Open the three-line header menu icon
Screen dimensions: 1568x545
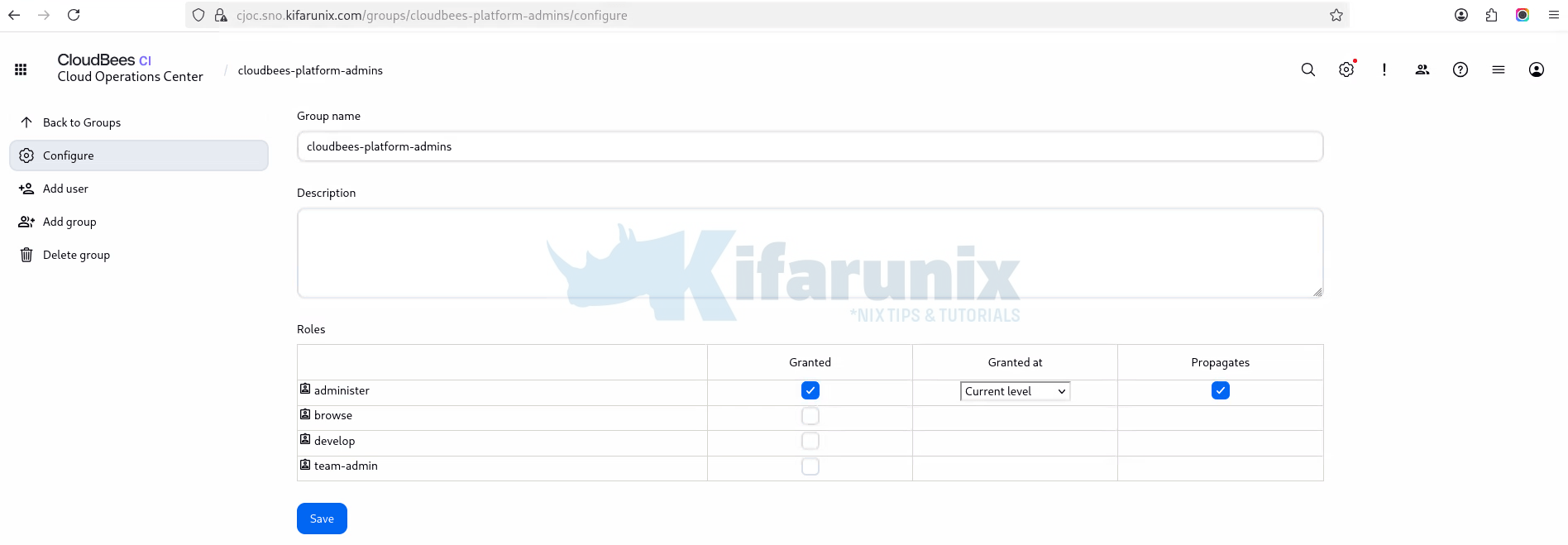pyautogui.click(x=1499, y=69)
